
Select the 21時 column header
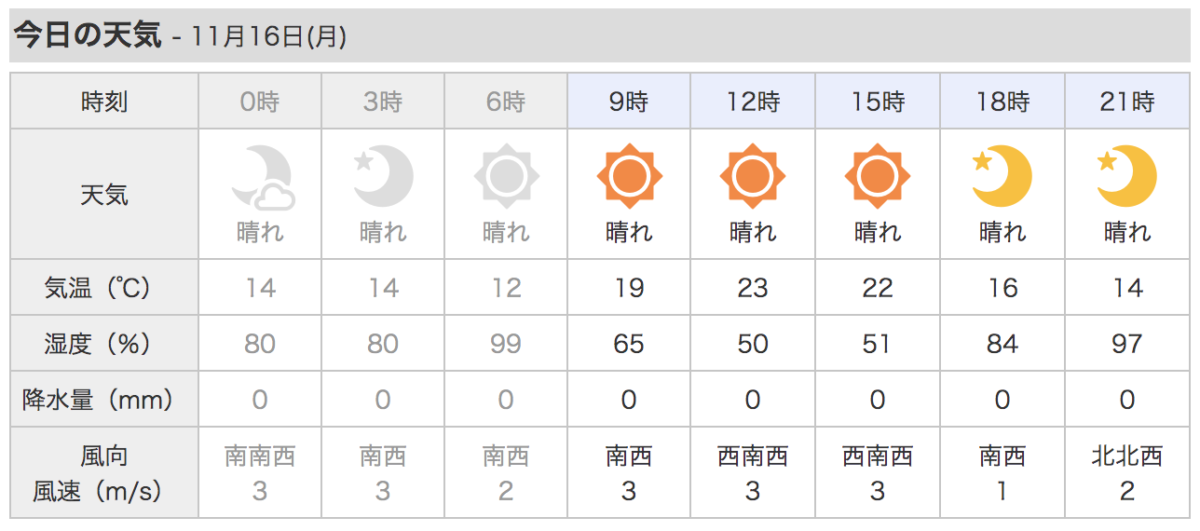coord(1127,101)
